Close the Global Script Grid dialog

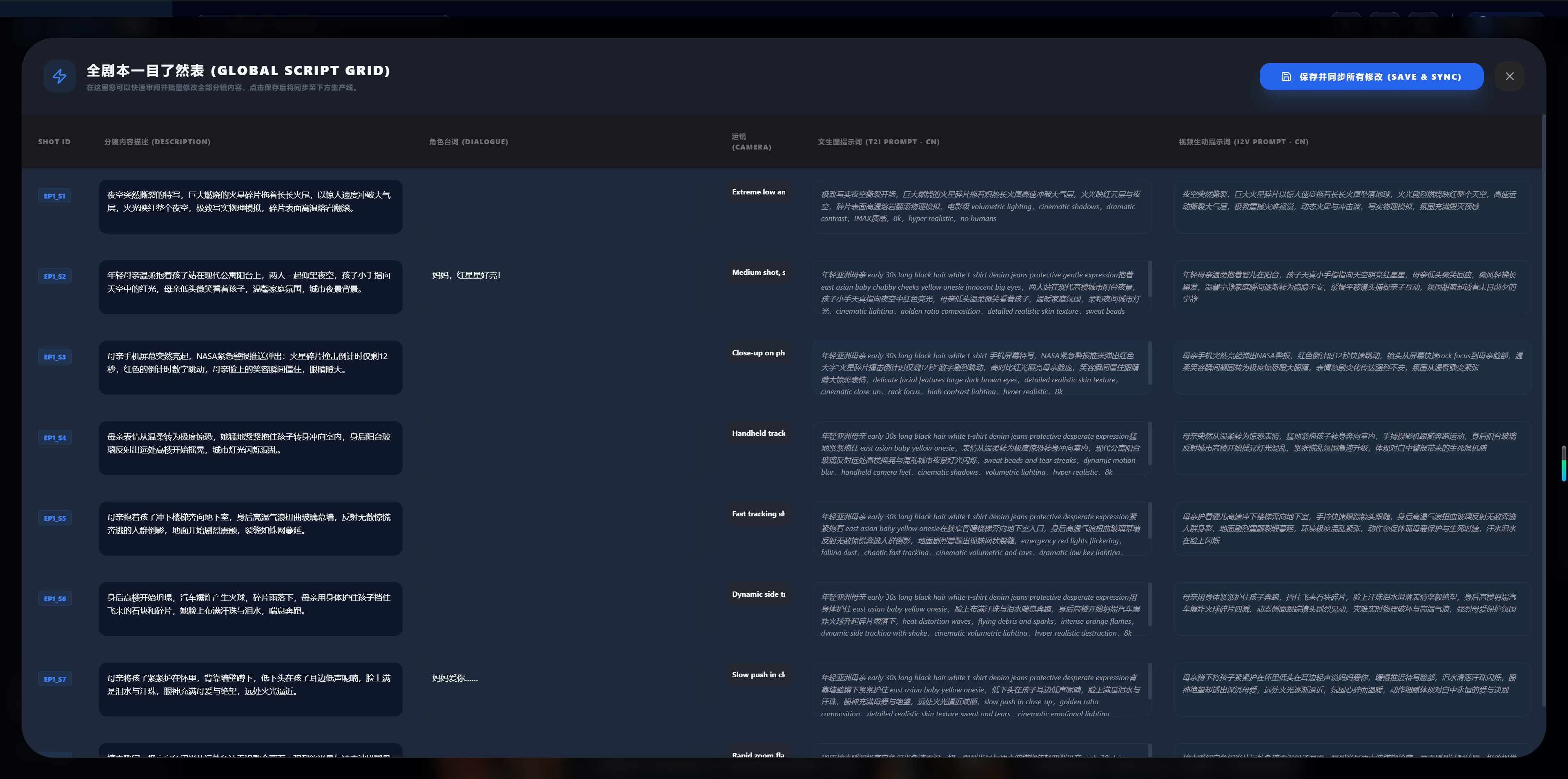pos(1509,76)
